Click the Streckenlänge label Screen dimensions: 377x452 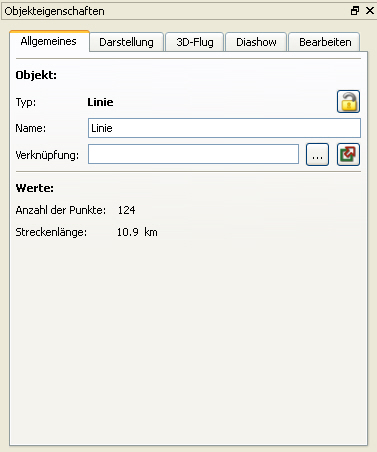point(51,232)
